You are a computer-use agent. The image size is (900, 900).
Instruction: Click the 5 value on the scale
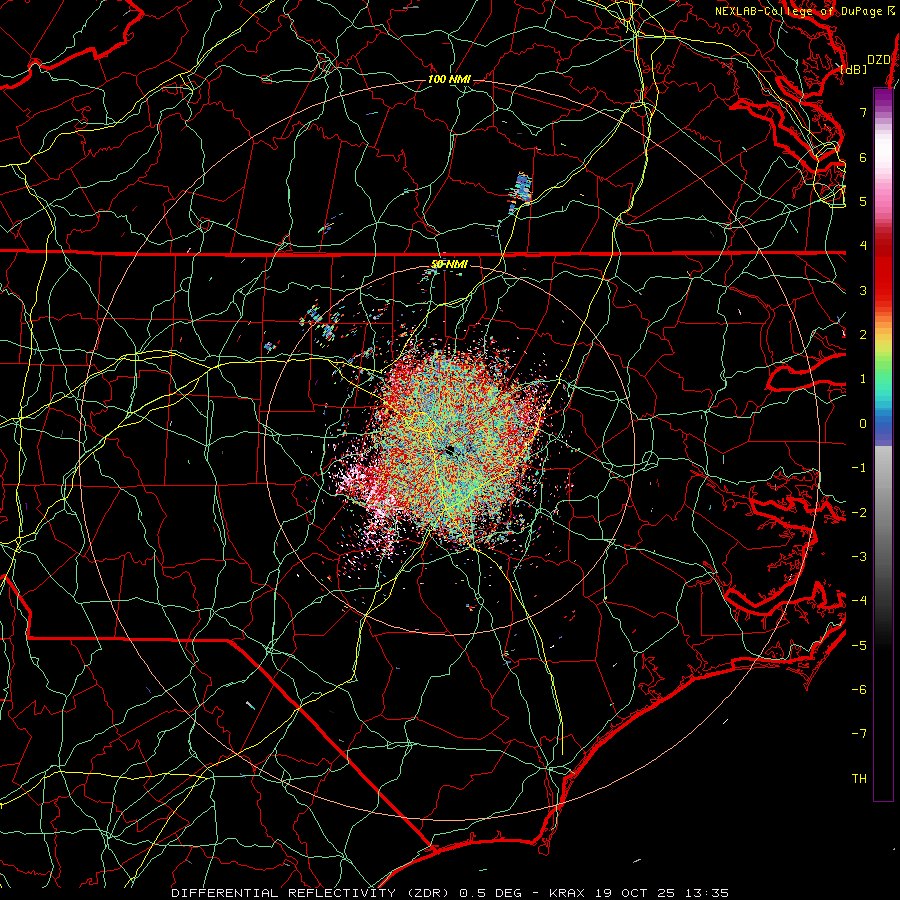(x=863, y=201)
